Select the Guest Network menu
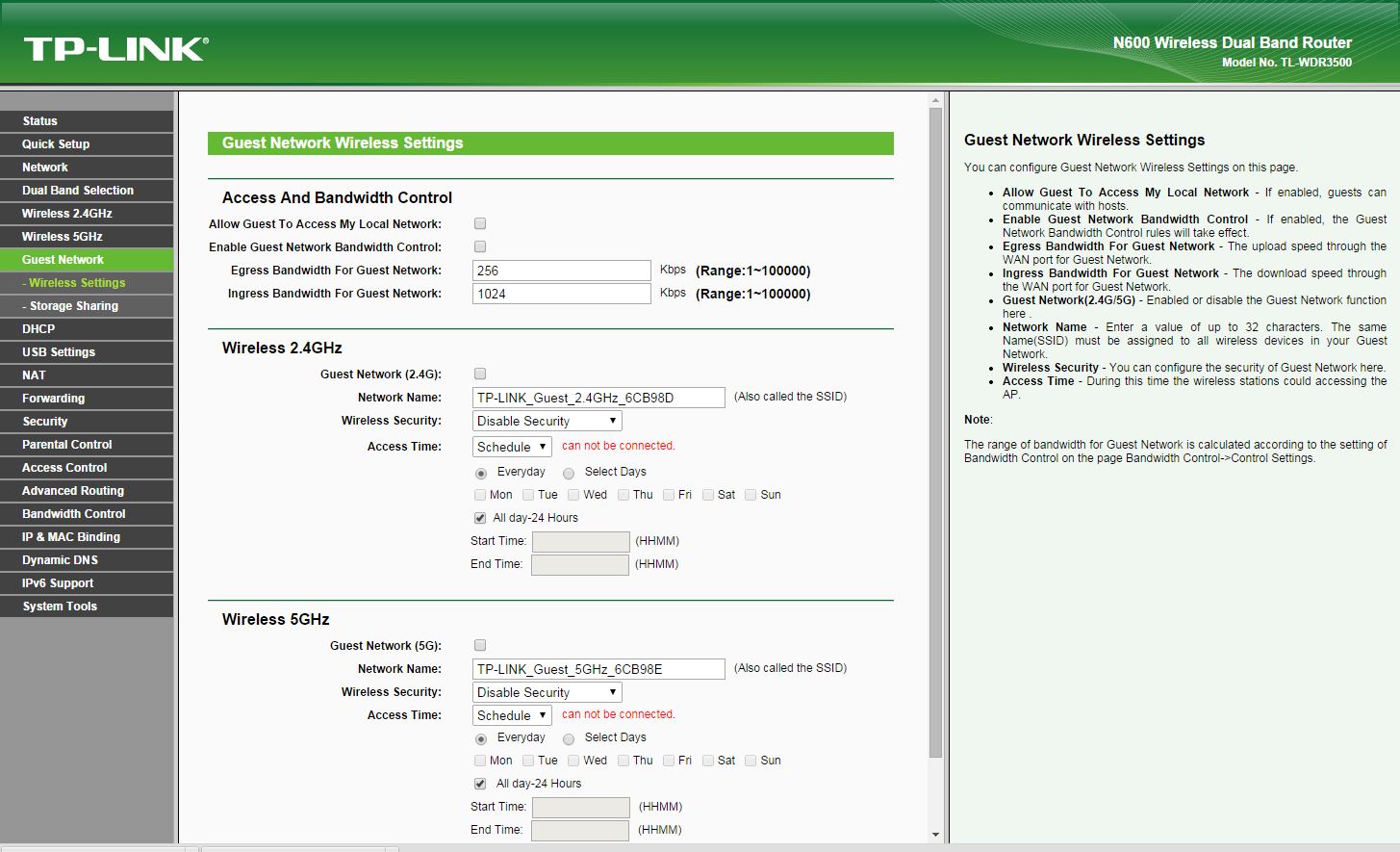 (x=87, y=260)
